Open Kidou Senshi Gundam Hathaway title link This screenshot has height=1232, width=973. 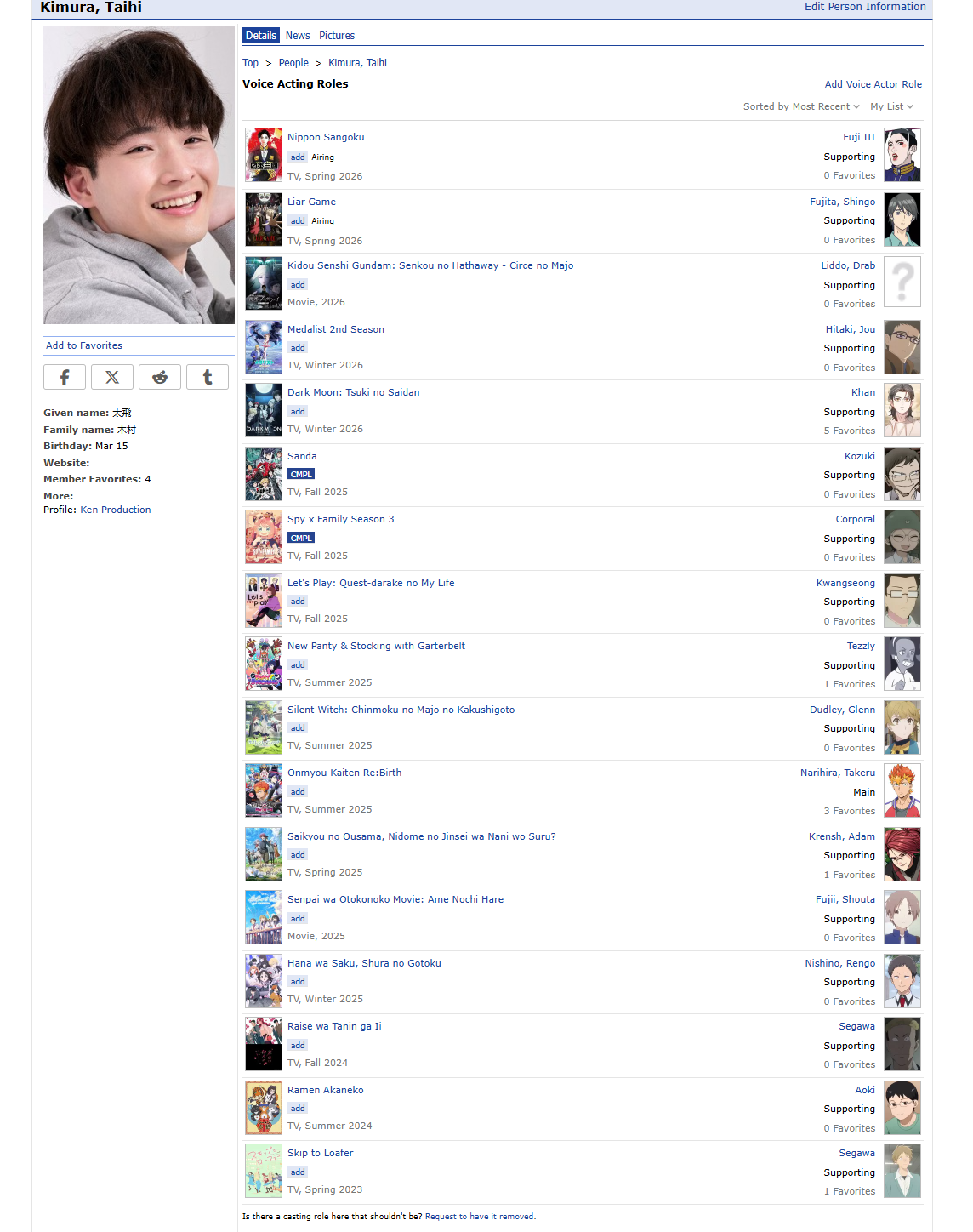430,265
